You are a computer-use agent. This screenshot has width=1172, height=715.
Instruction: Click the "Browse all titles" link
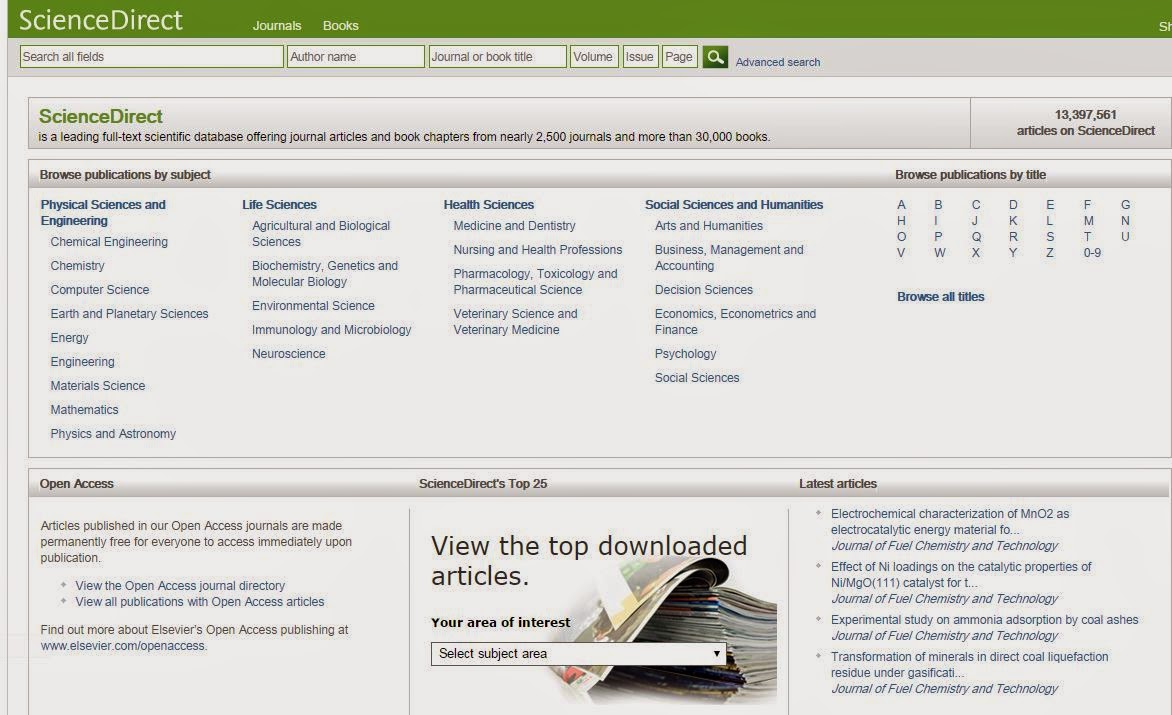[x=939, y=296]
